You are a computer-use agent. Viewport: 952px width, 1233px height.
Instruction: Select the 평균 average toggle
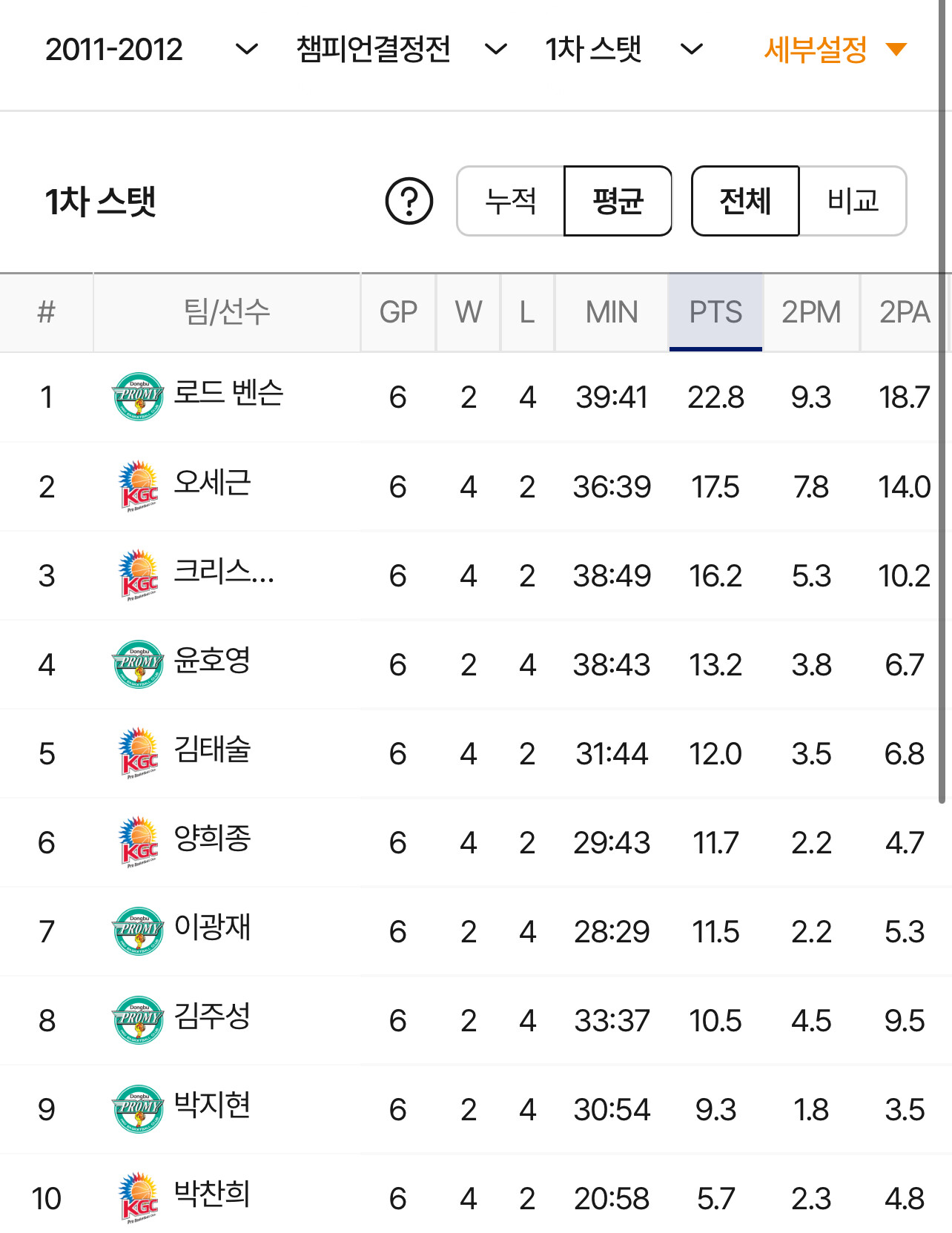pyautogui.click(x=618, y=201)
